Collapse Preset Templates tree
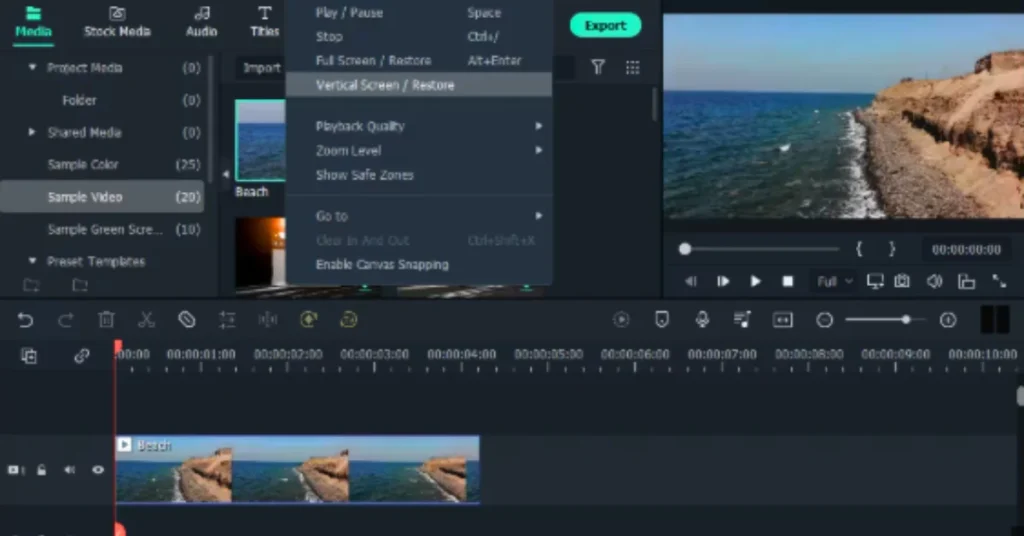This screenshot has height=536, width=1024. coord(32,261)
